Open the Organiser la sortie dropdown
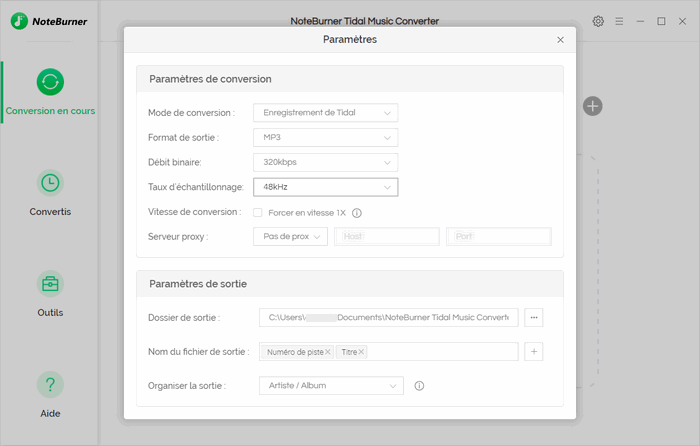This screenshot has height=446, width=700. coord(331,386)
